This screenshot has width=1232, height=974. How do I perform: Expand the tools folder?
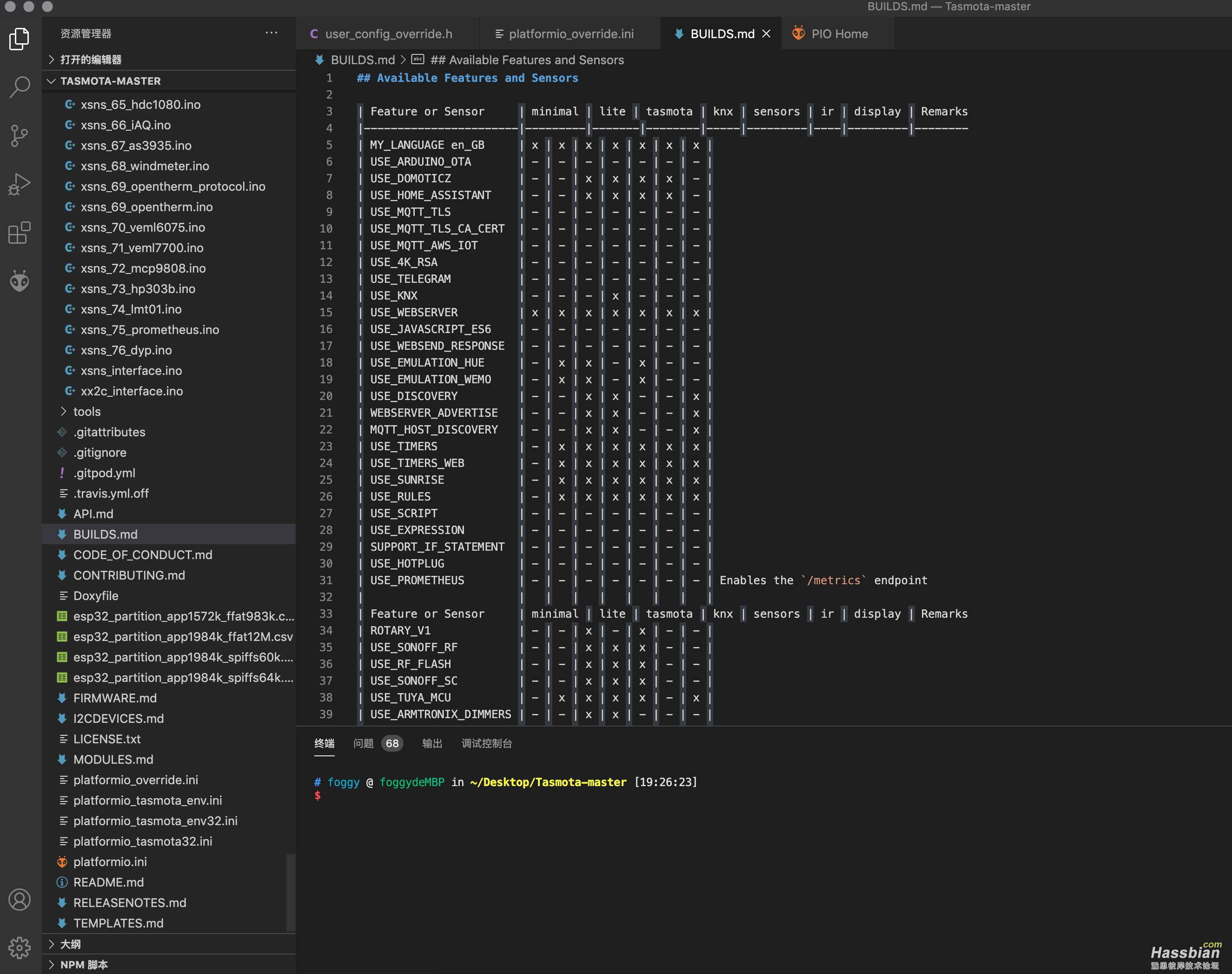click(169, 411)
